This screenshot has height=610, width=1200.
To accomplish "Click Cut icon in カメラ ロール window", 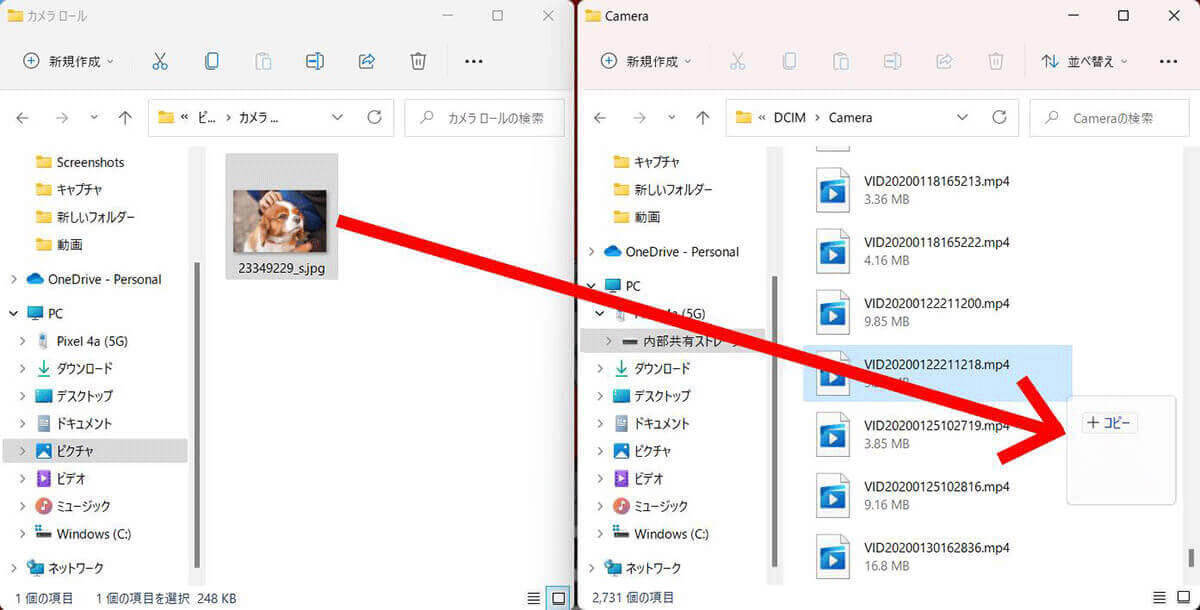I will [159, 61].
